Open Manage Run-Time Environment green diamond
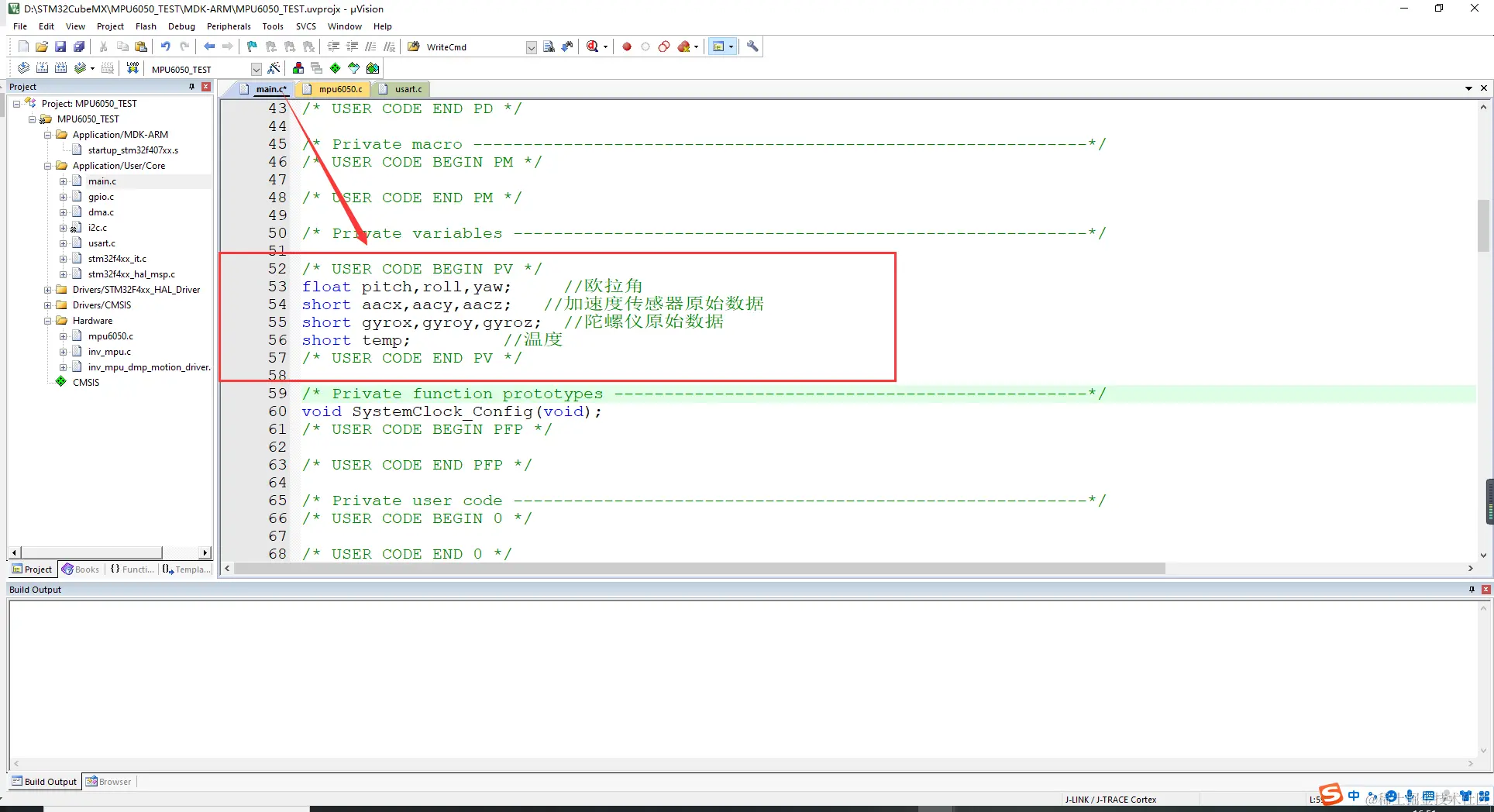The width and height of the screenshot is (1494, 812). coord(335,68)
